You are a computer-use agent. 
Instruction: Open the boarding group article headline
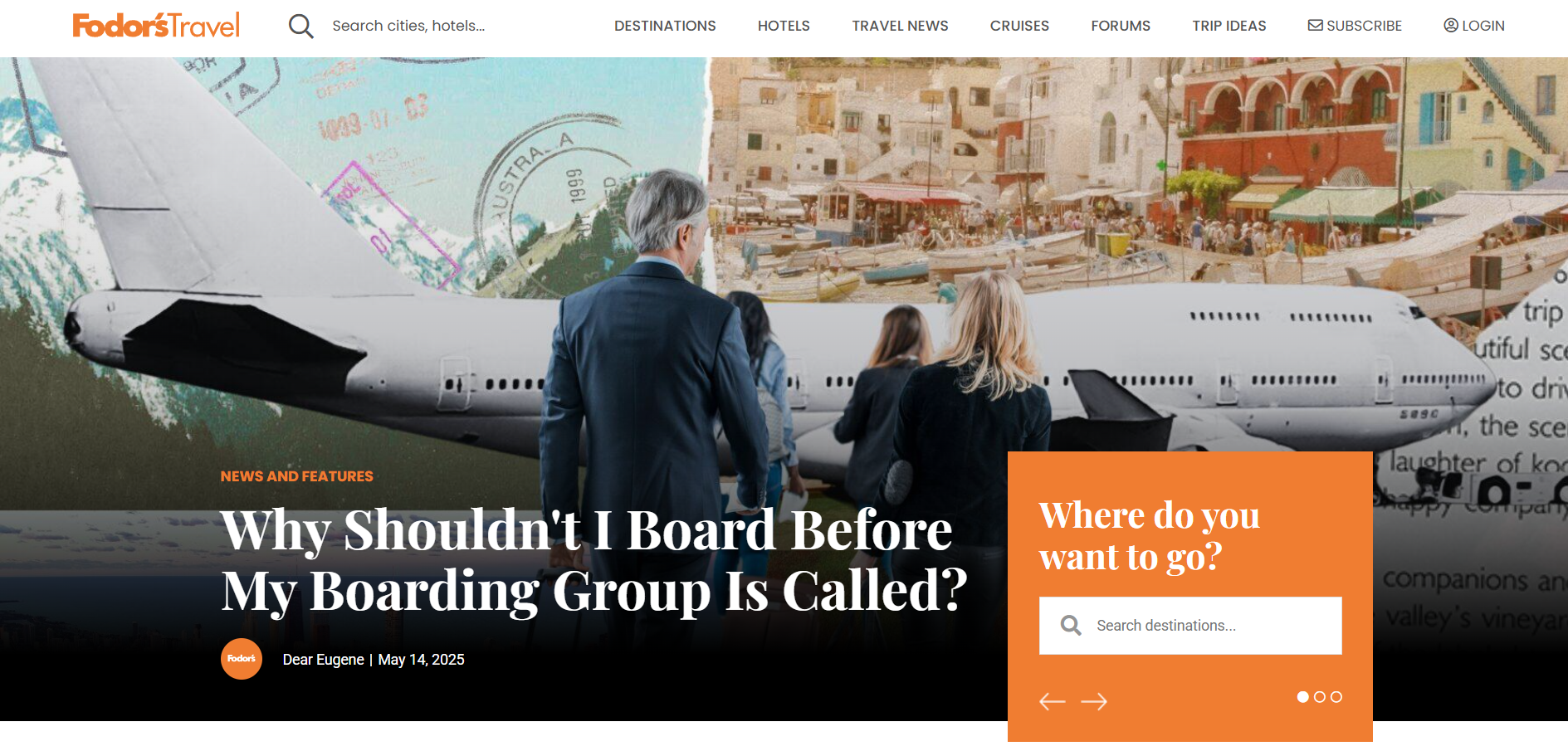click(x=594, y=560)
